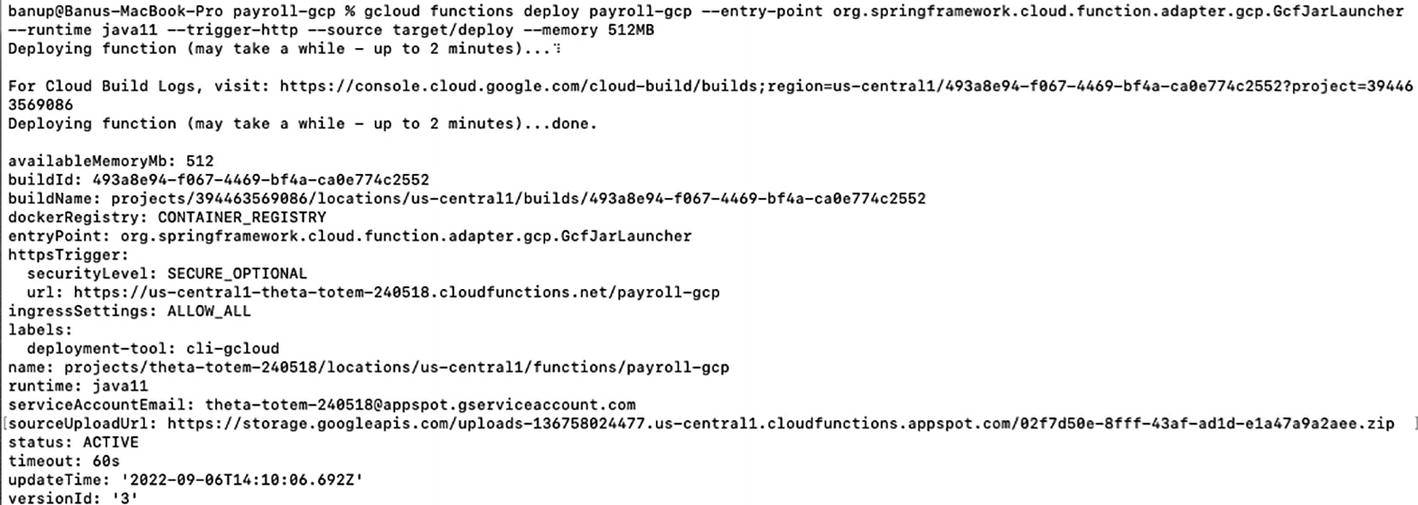
Task: Click the sourceUploadUrl storage.googleapis.com link
Action: point(780,423)
